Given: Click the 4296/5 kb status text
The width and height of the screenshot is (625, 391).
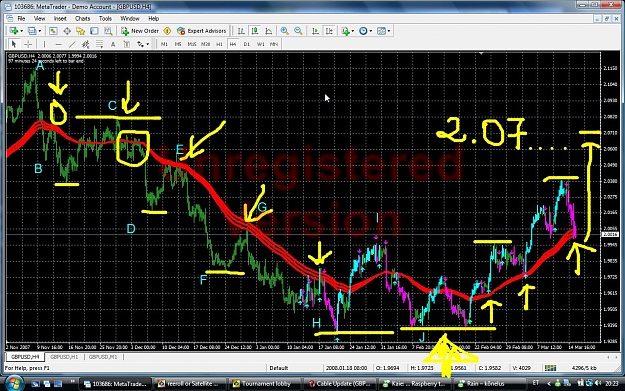Looking at the screenshot, I should point(584,368).
